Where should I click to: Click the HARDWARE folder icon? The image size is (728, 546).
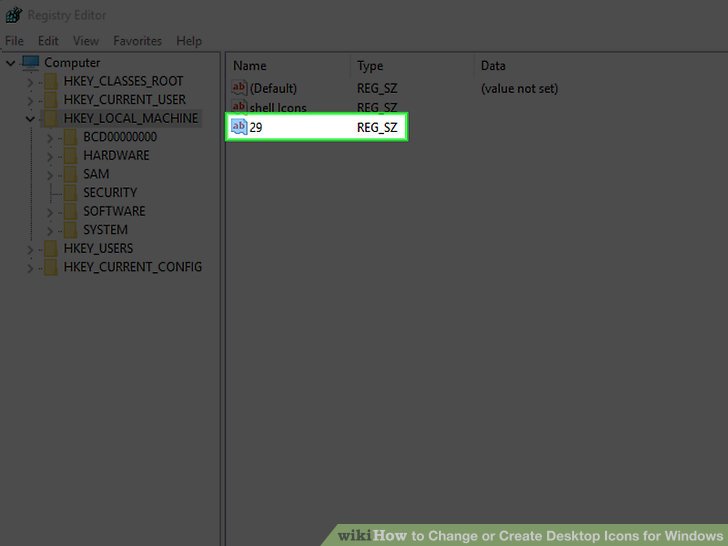point(70,156)
